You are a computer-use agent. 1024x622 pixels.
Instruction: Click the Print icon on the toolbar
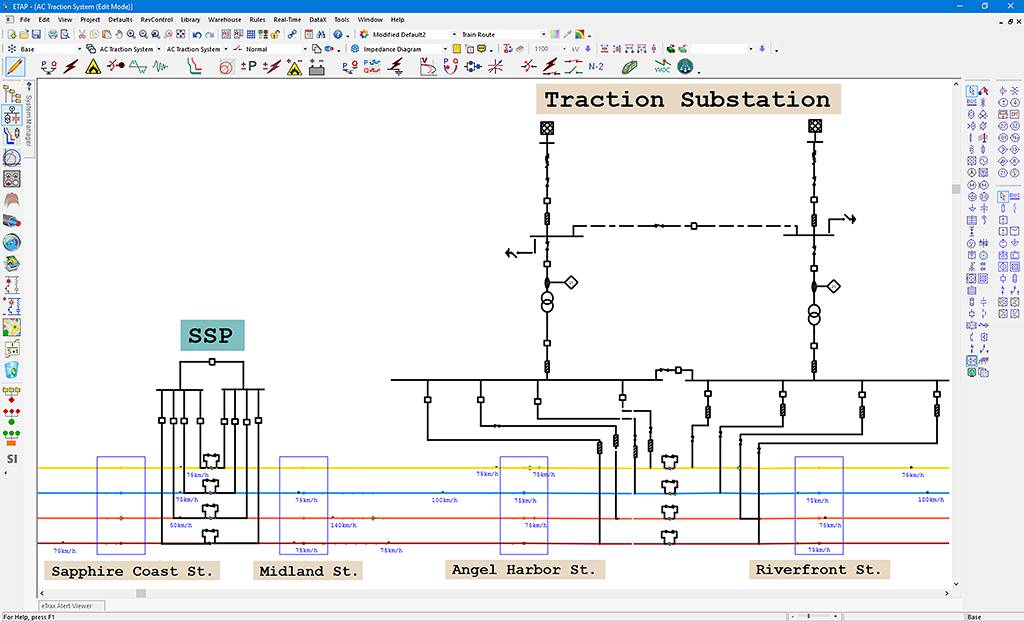point(53,33)
